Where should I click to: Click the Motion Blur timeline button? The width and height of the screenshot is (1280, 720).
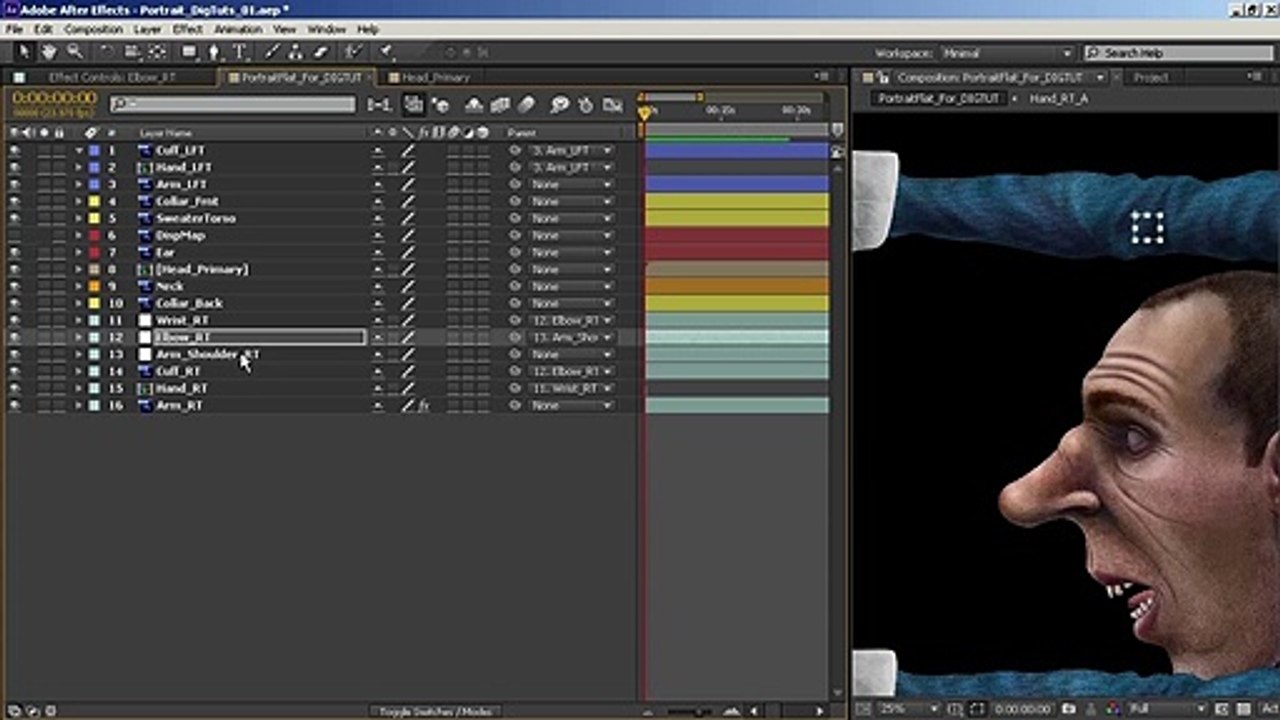click(526, 104)
